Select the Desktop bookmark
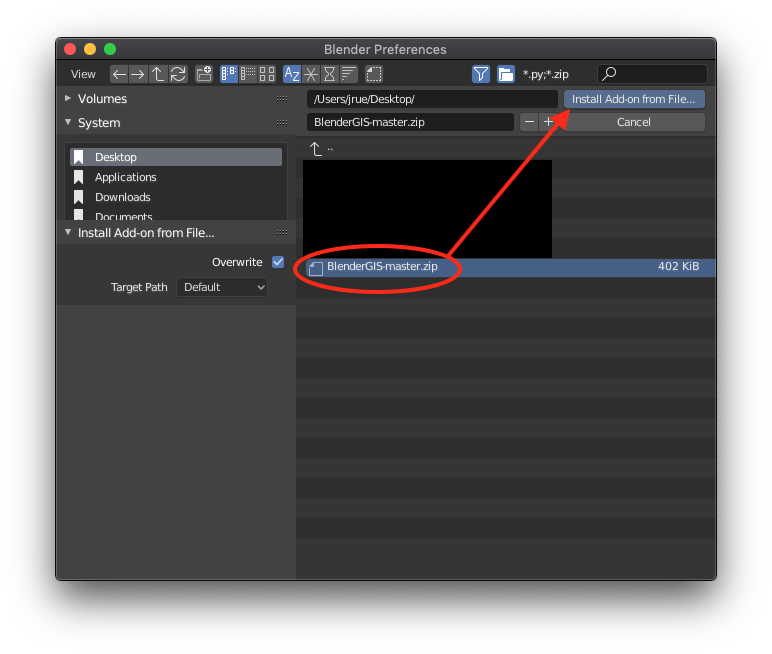Screen dimensions: 772x654 point(176,157)
